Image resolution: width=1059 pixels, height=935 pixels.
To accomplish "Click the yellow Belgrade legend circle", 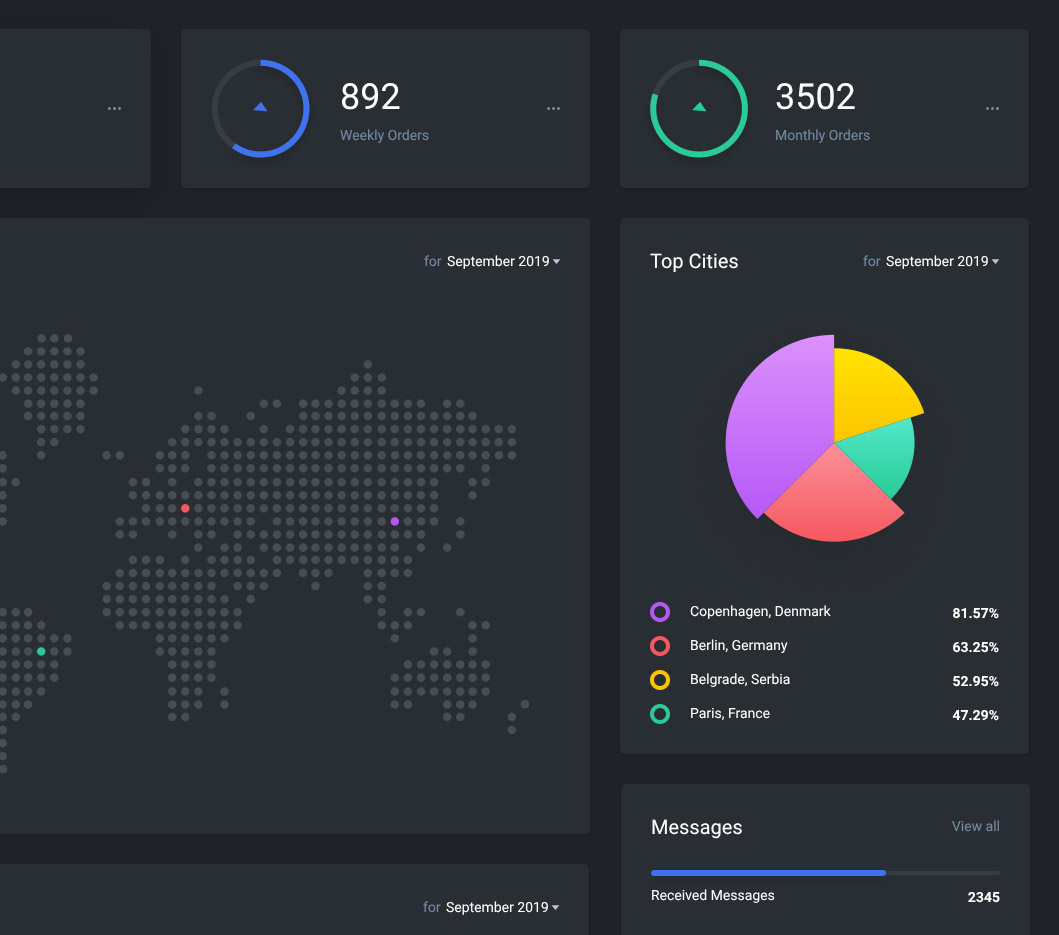I will (660, 680).
